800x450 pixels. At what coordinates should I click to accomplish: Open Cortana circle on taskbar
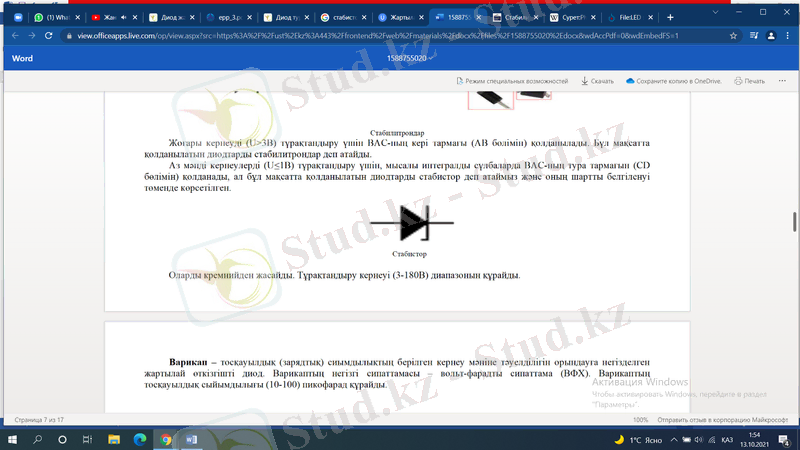coord(62,439)
